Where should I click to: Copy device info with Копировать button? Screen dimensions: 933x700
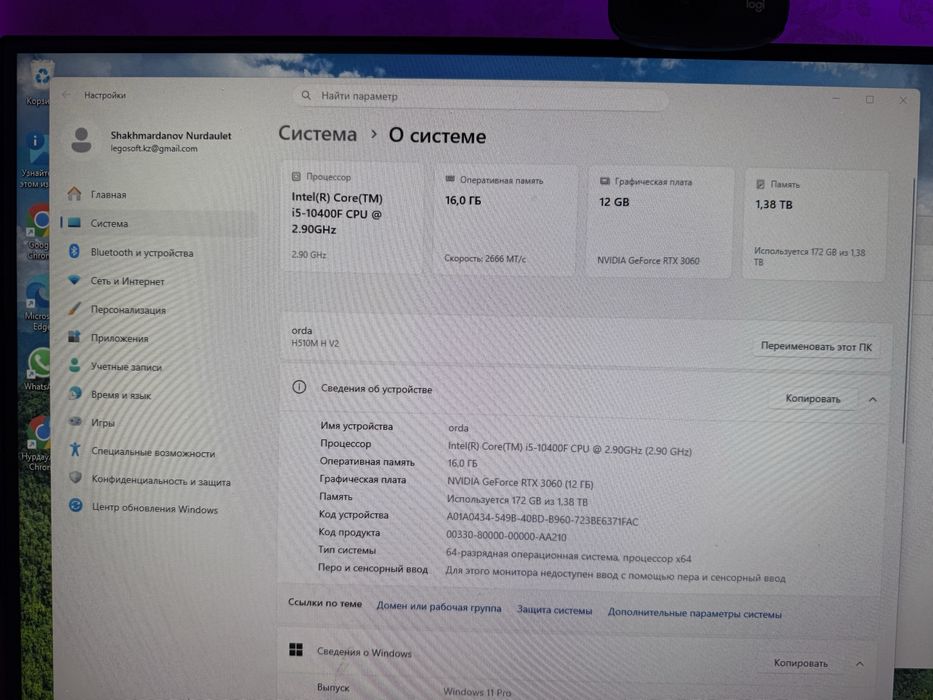[x=813, y=398]
